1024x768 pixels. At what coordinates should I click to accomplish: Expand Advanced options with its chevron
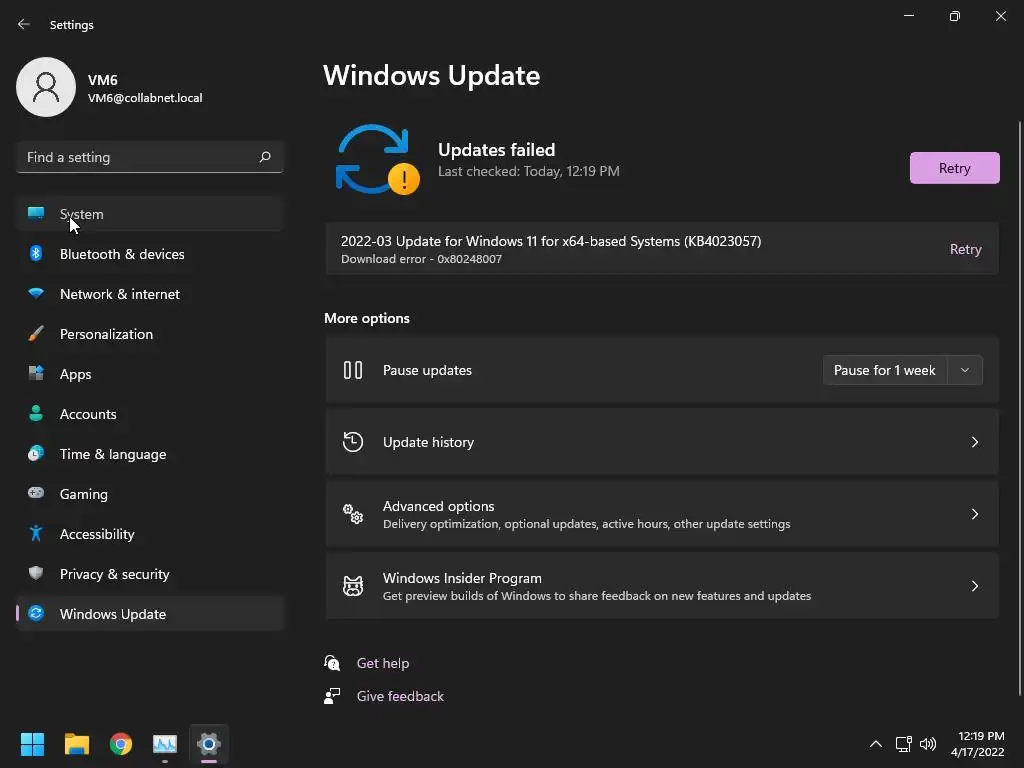coord(974,514)
